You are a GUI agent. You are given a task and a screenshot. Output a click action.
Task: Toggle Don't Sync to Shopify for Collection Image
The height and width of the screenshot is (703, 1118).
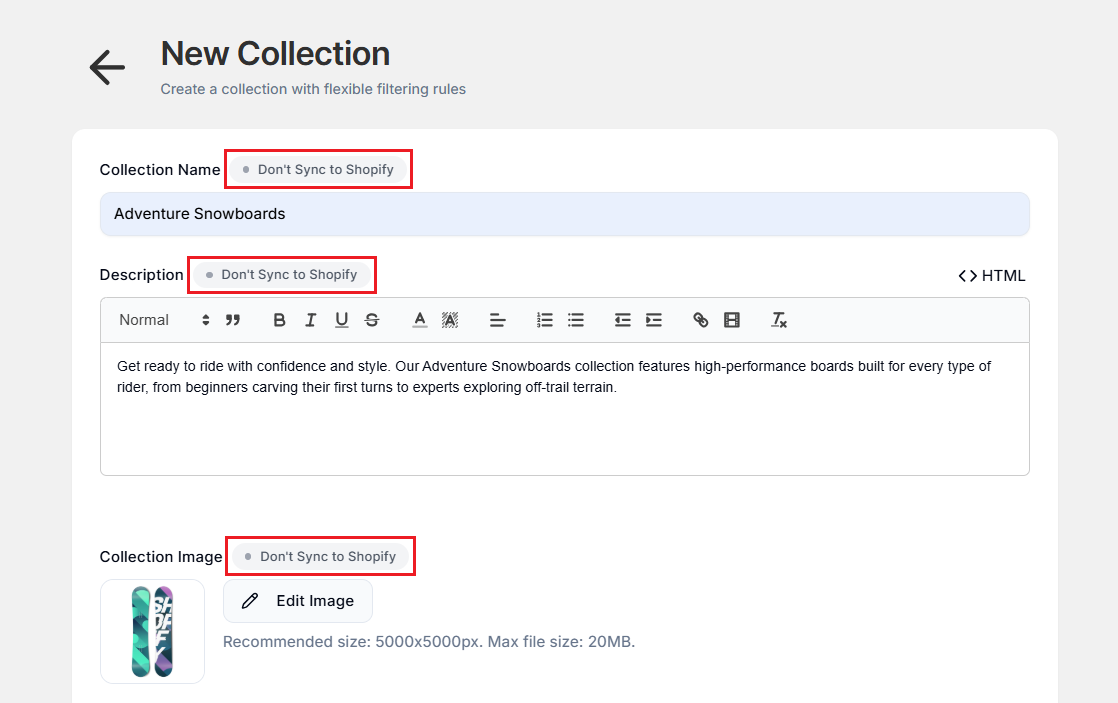tap(320, 556)
